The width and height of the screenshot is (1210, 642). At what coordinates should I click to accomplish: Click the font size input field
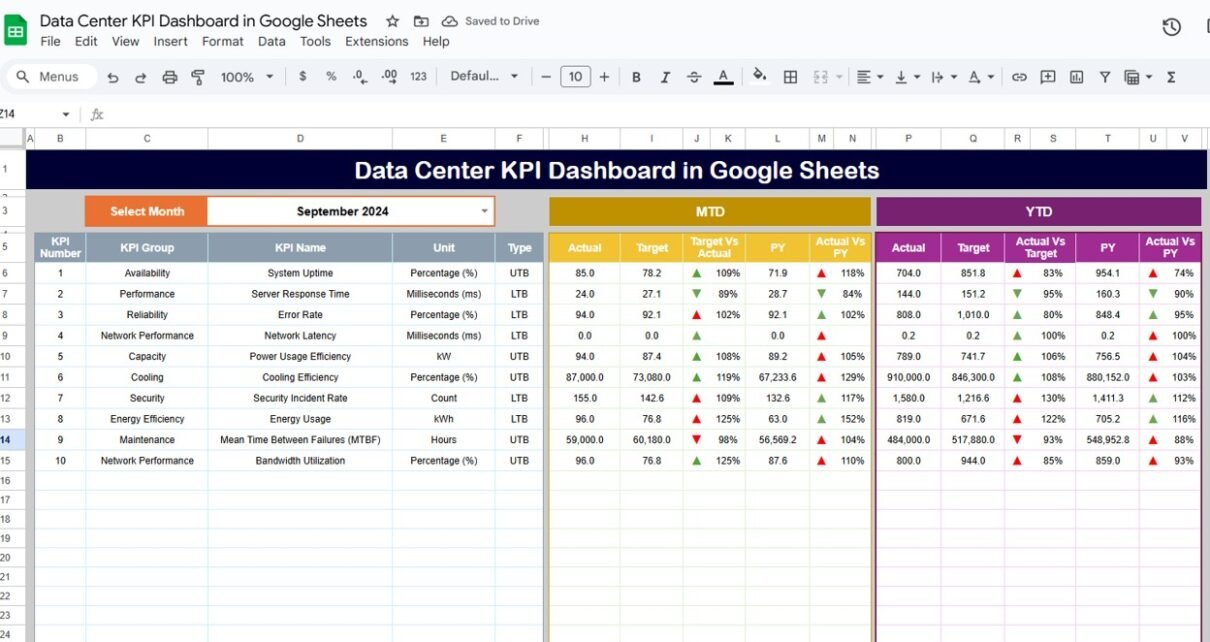pyautogui.click(x=575, y=77)
